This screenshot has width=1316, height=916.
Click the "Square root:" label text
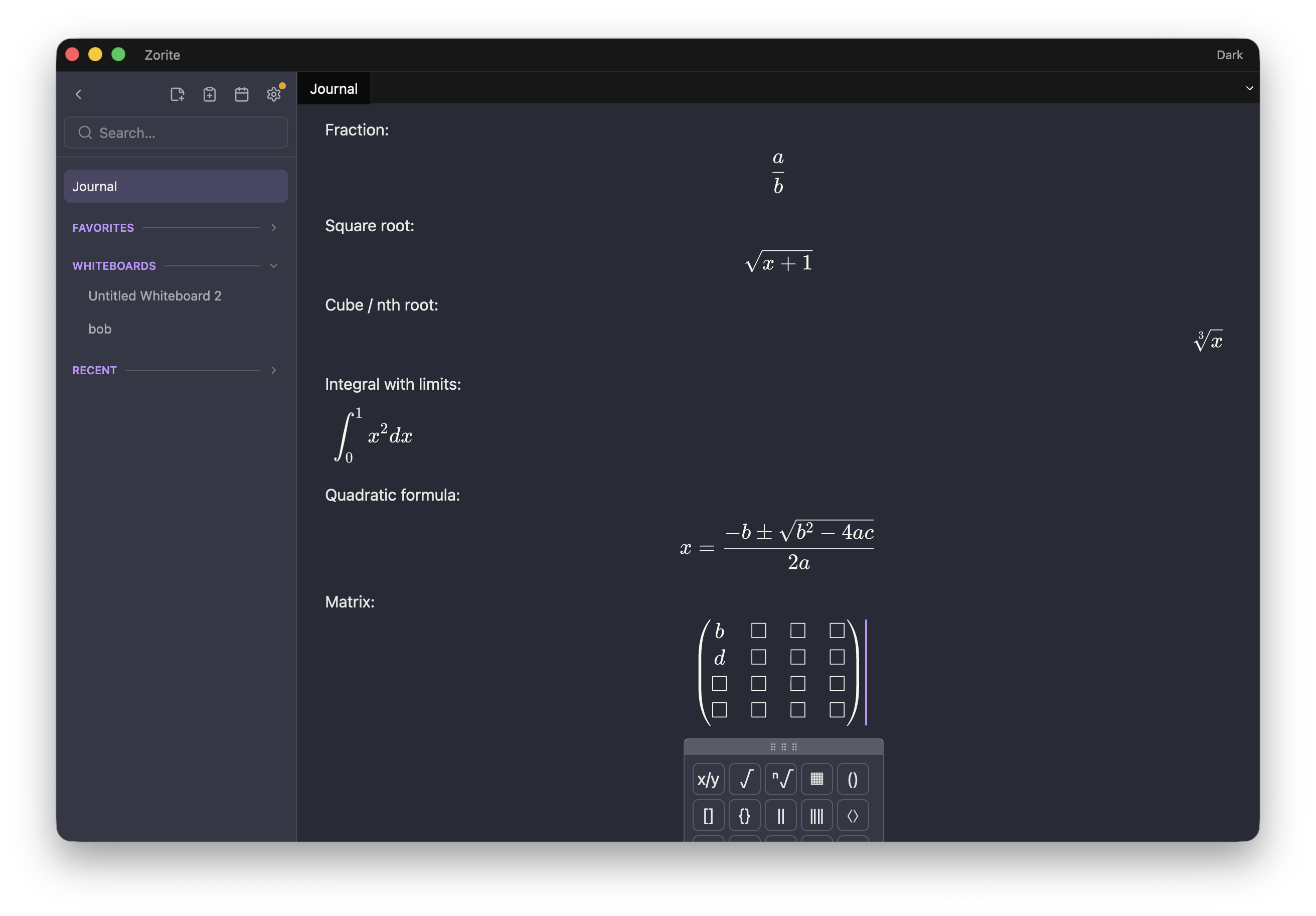coord(369,226)
